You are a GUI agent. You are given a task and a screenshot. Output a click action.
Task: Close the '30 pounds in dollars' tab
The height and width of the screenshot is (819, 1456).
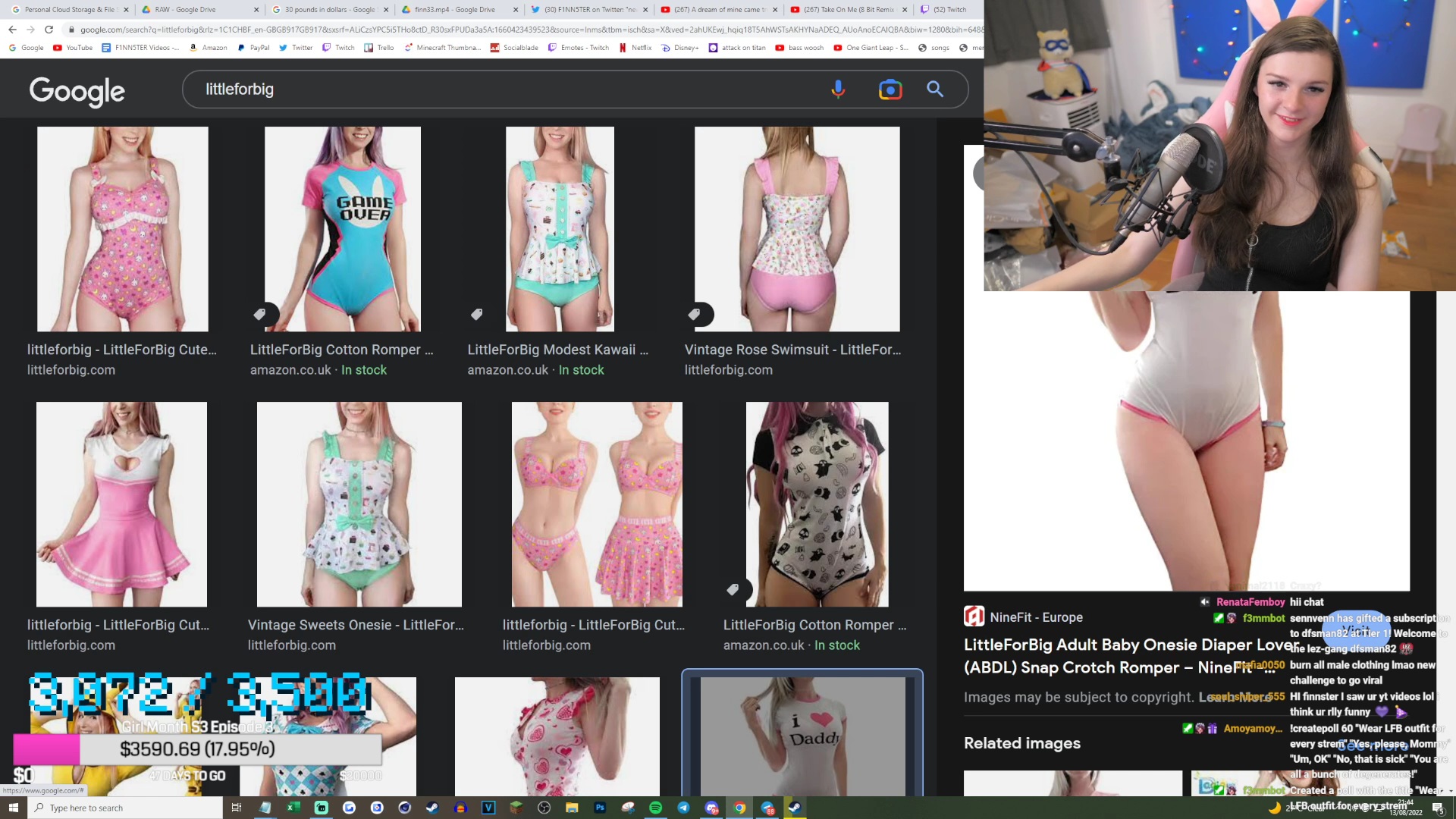(386, 10)
